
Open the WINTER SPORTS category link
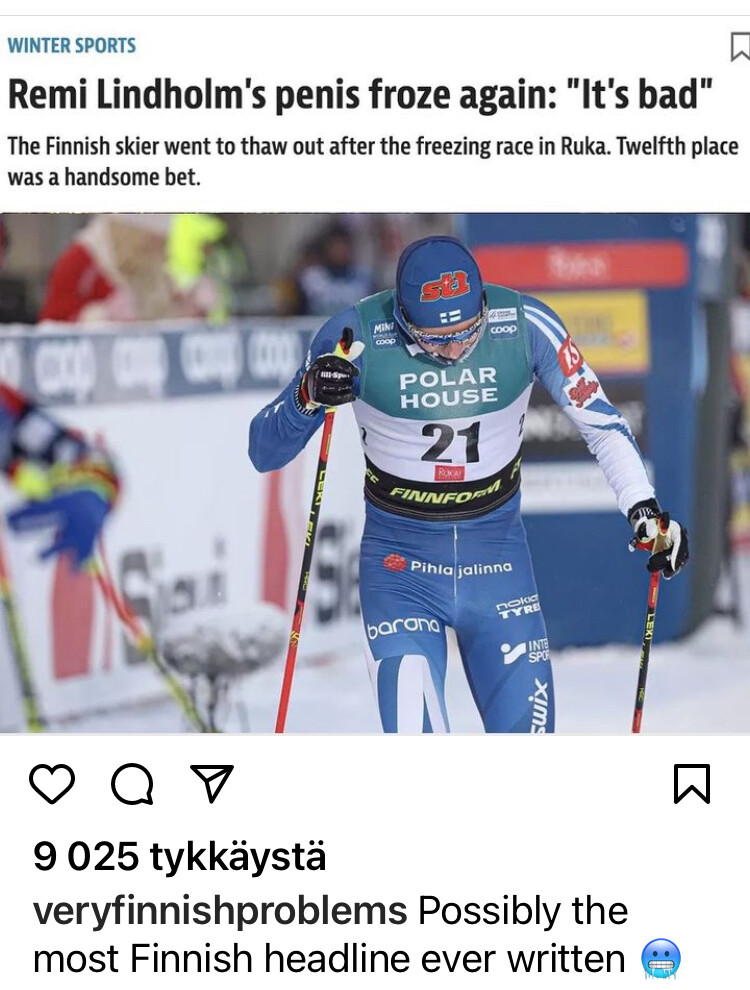coord(71,45)
